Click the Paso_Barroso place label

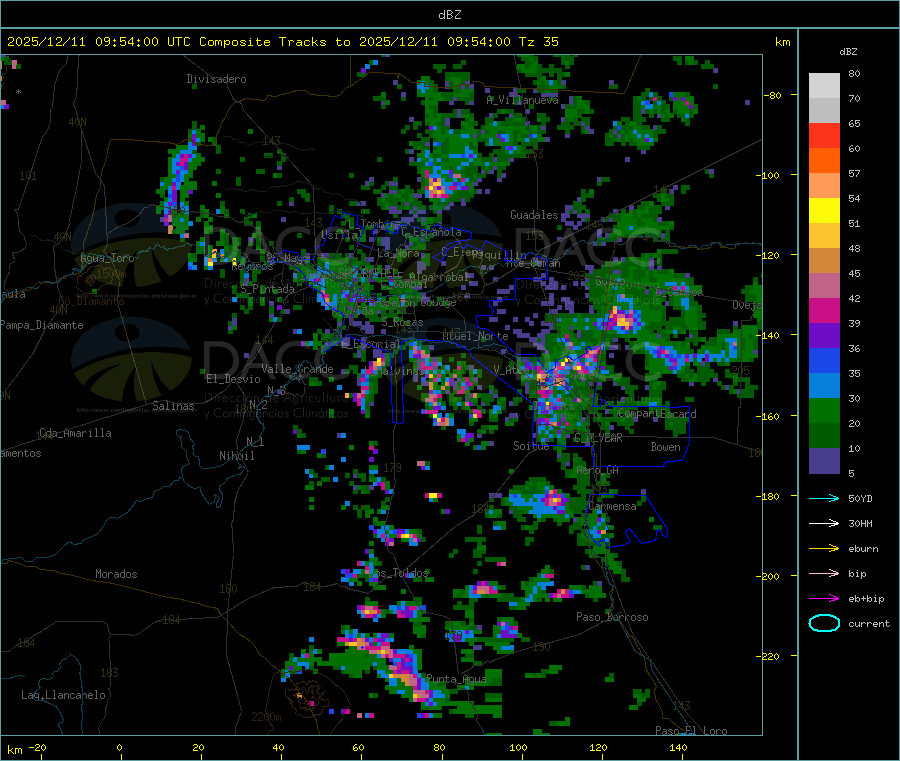[612, 617]
